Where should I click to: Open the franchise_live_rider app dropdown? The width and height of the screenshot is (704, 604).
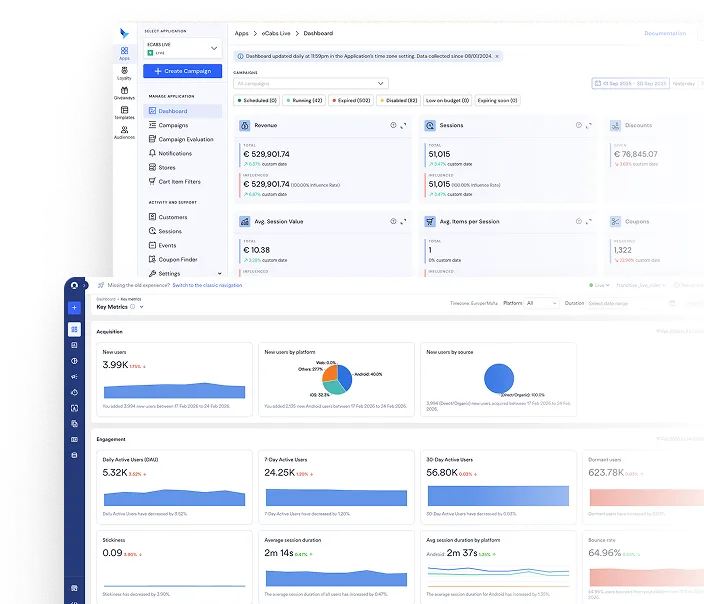641,285
